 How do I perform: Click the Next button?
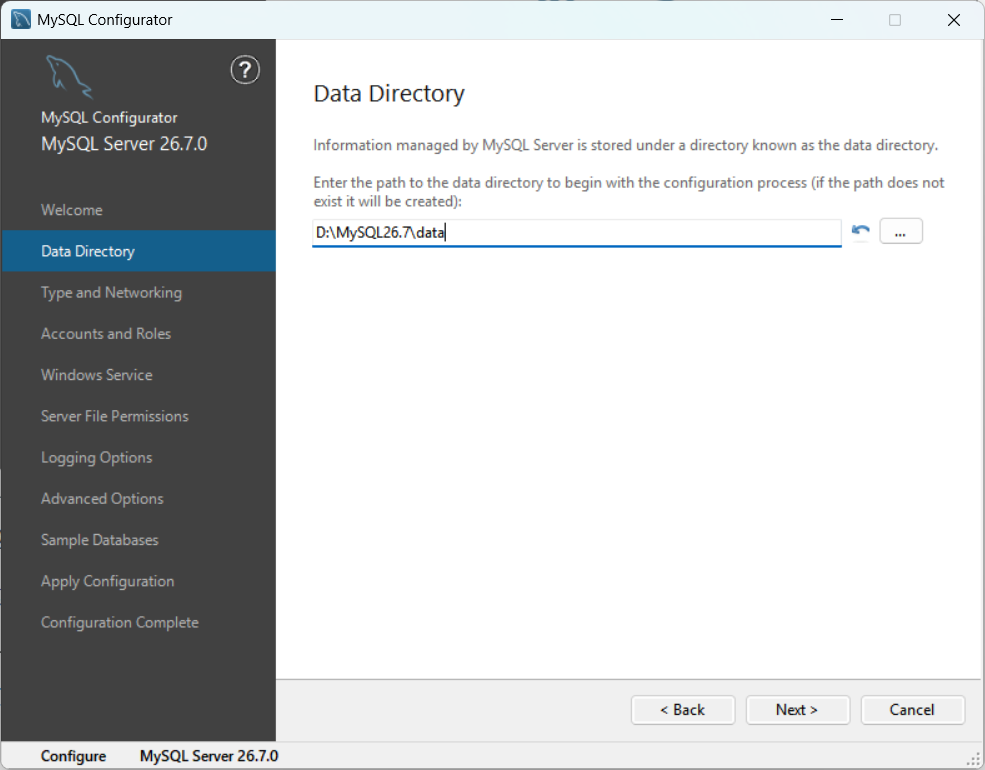pos(797,710)
